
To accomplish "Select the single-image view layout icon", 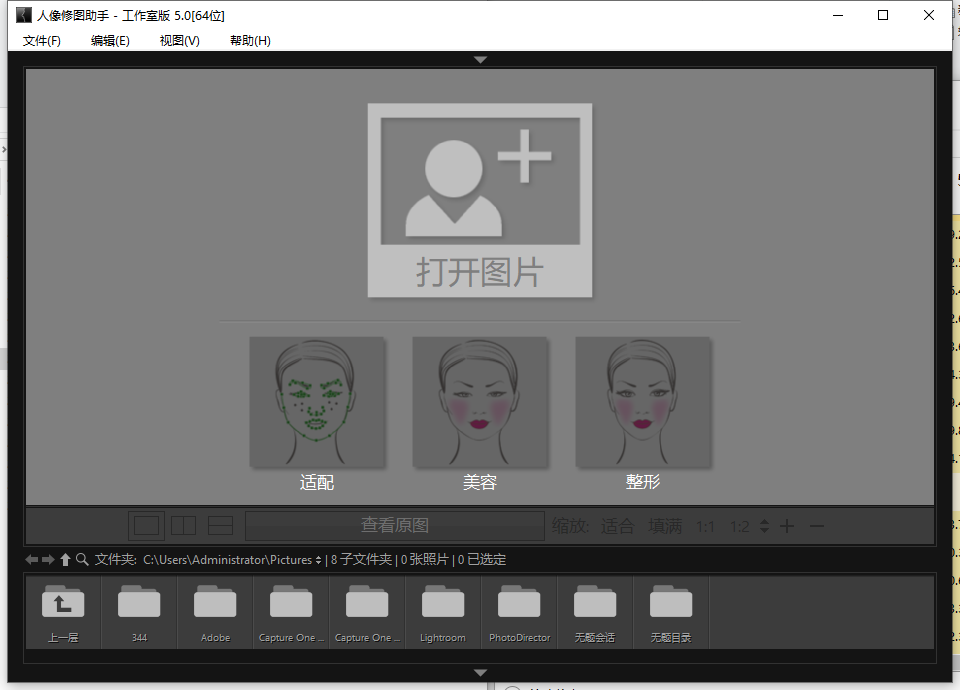I will click(147, 524).
